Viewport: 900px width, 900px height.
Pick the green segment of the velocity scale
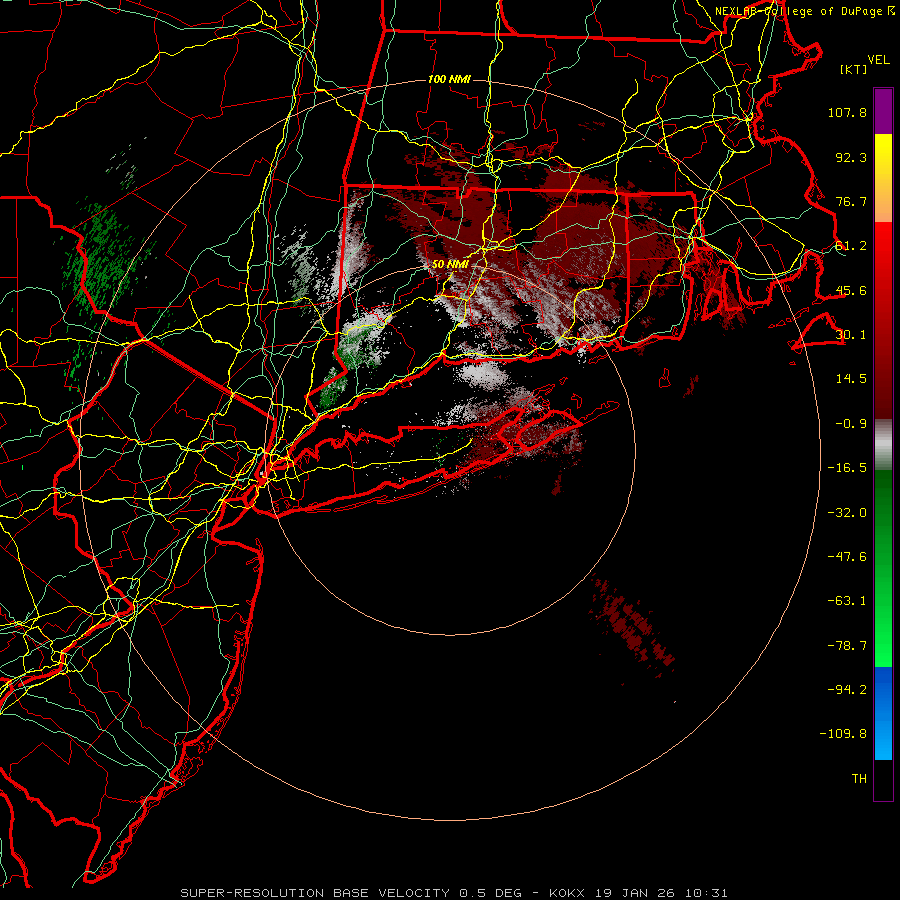point(883,568)
